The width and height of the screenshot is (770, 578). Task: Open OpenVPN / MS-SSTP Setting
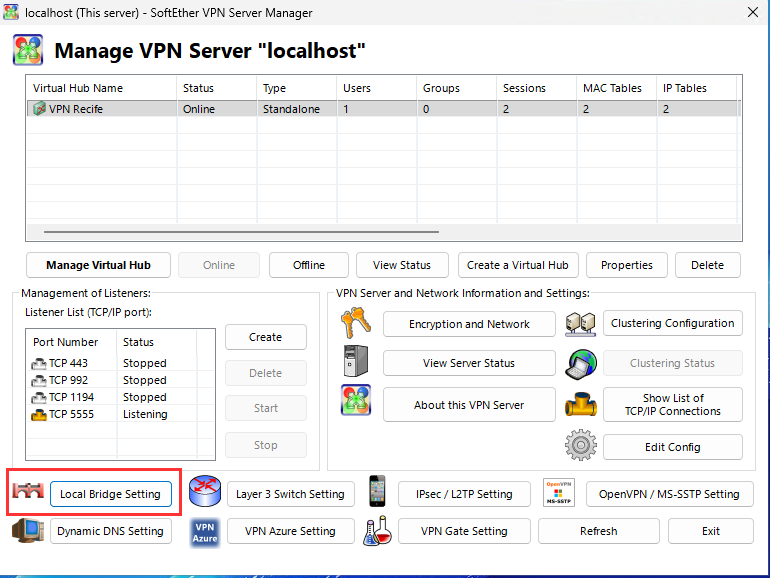(x=669, y=494)
